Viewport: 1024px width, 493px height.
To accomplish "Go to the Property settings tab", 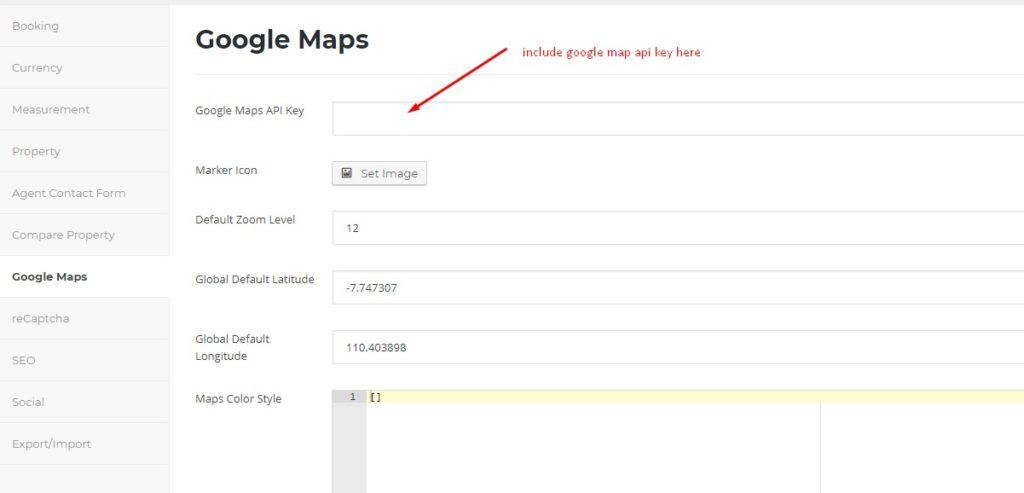I will (x=84, y=151).
